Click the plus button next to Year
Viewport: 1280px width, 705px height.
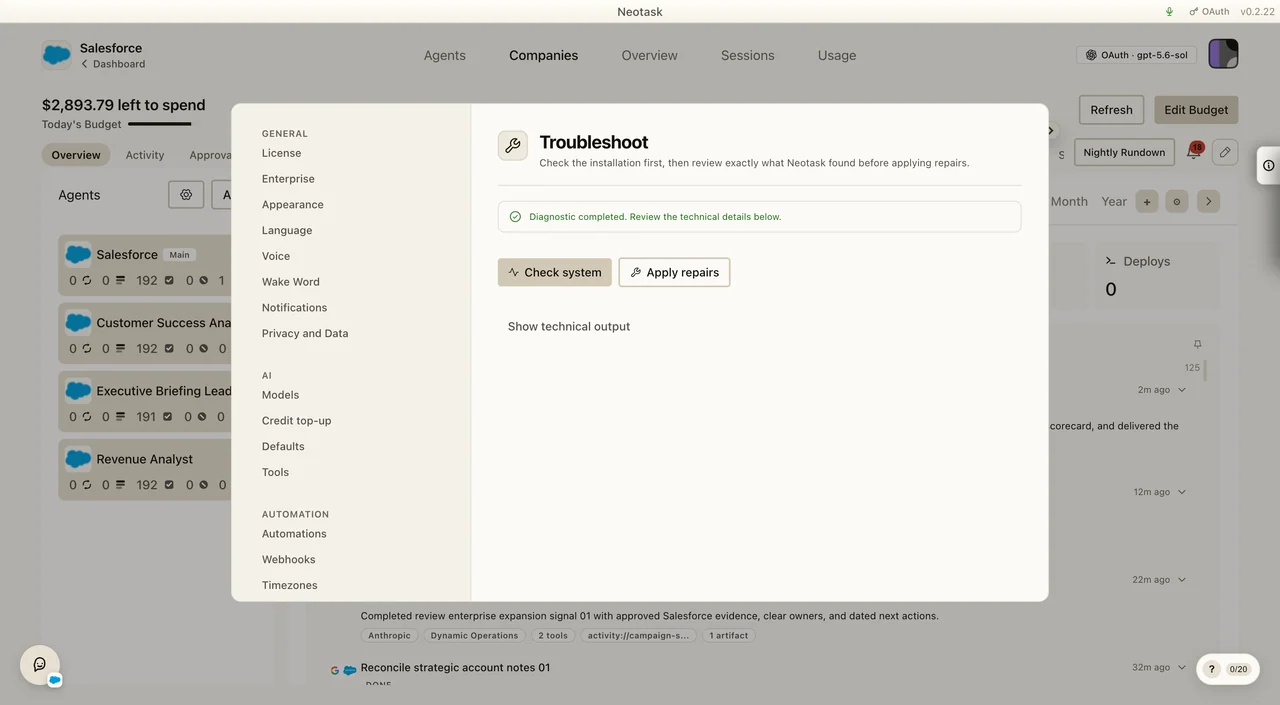click(x=1147, y=201)
